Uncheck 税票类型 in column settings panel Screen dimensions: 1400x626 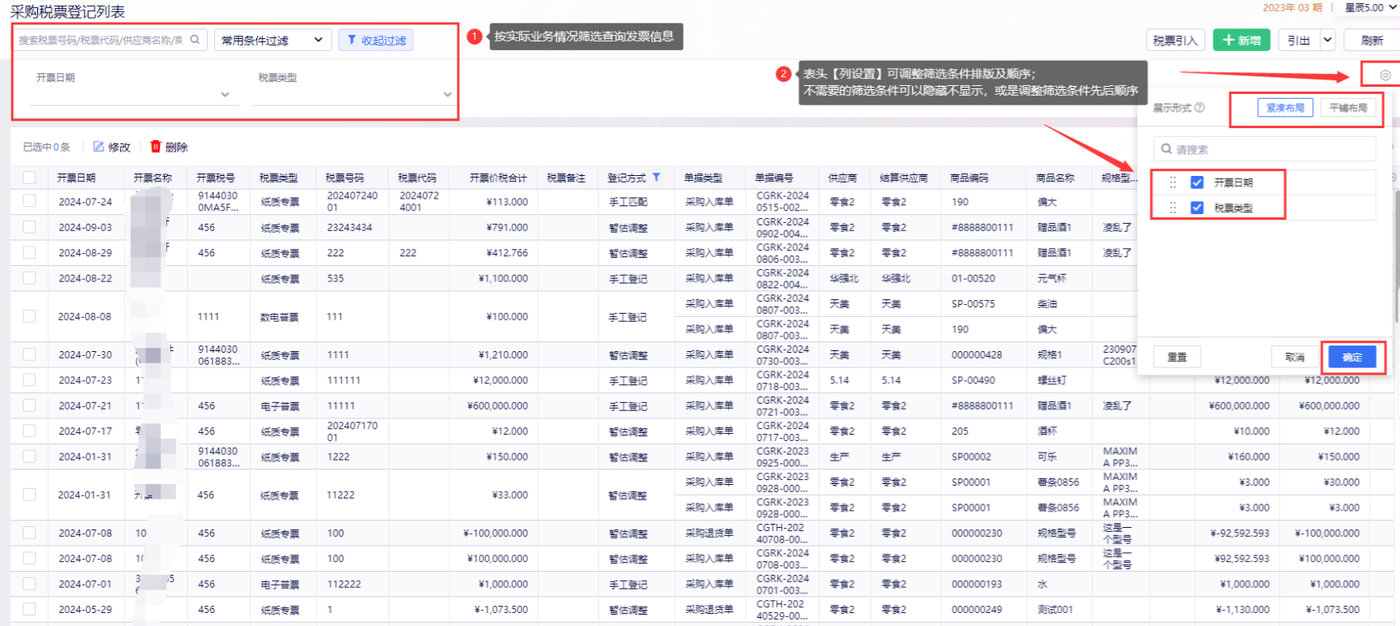point(1197,208)
